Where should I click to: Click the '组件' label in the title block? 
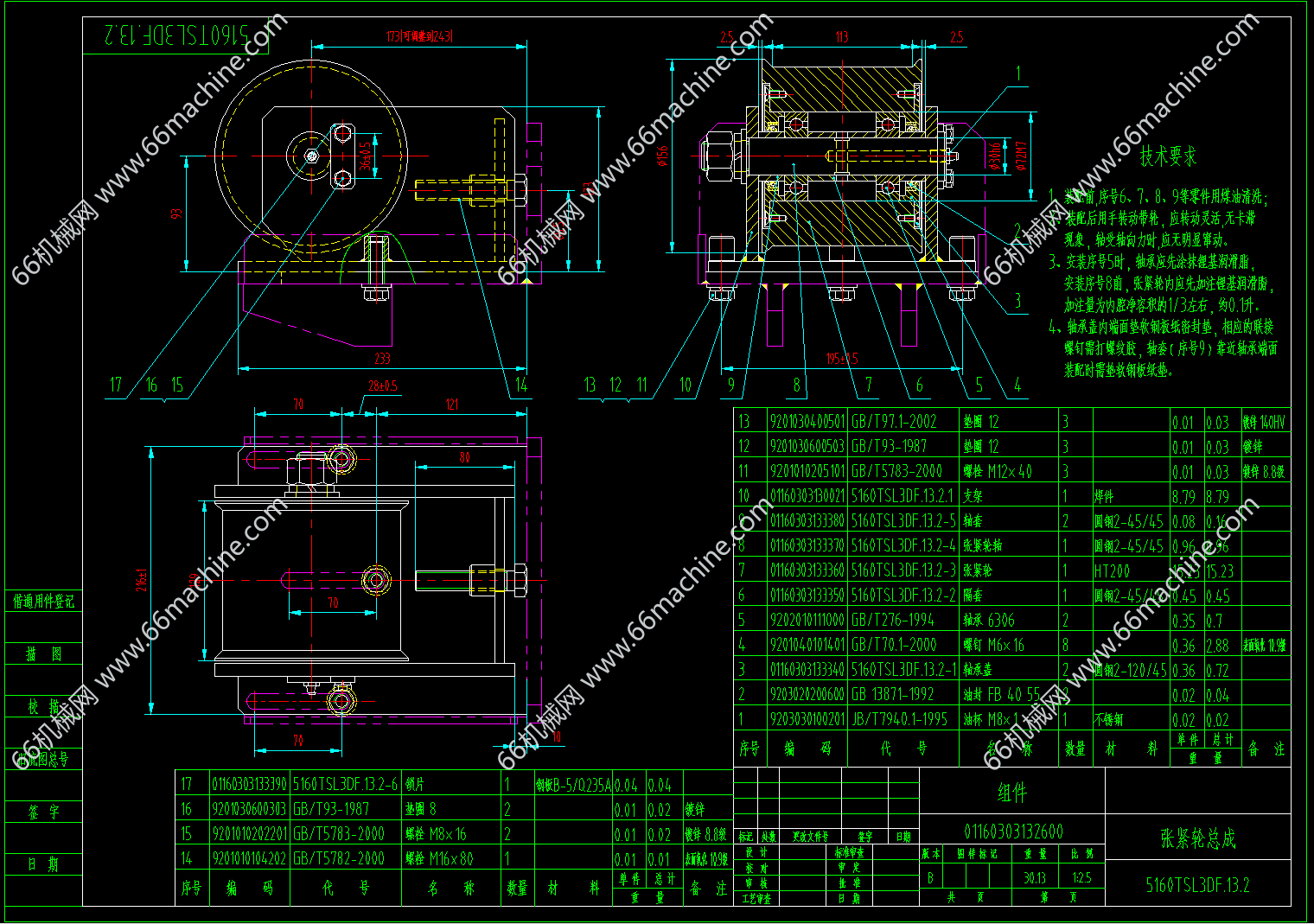(1011, 793)
